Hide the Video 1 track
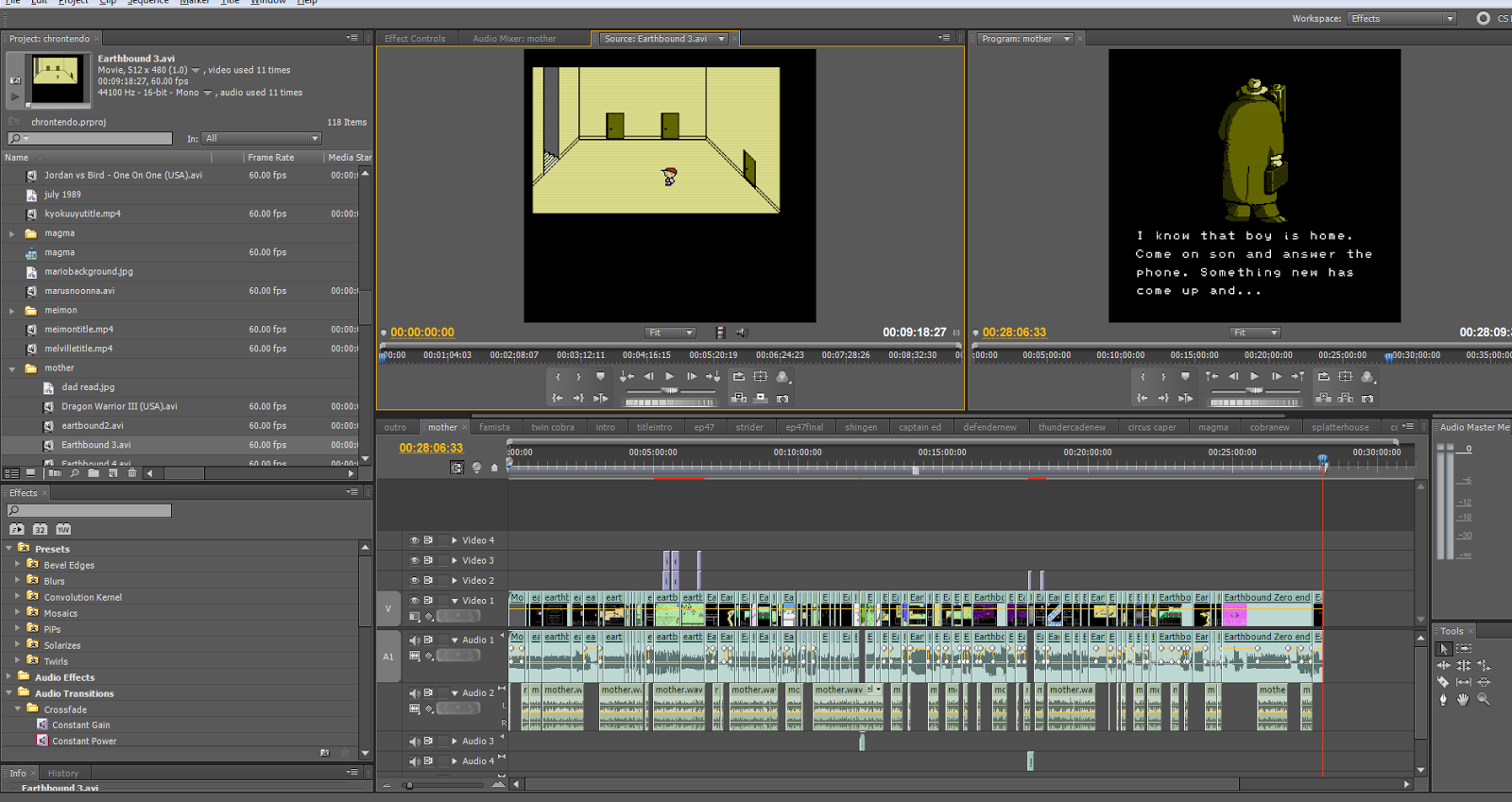Image resolution: width=1512 pixels, height=802 pixels. tap(414, 600)
